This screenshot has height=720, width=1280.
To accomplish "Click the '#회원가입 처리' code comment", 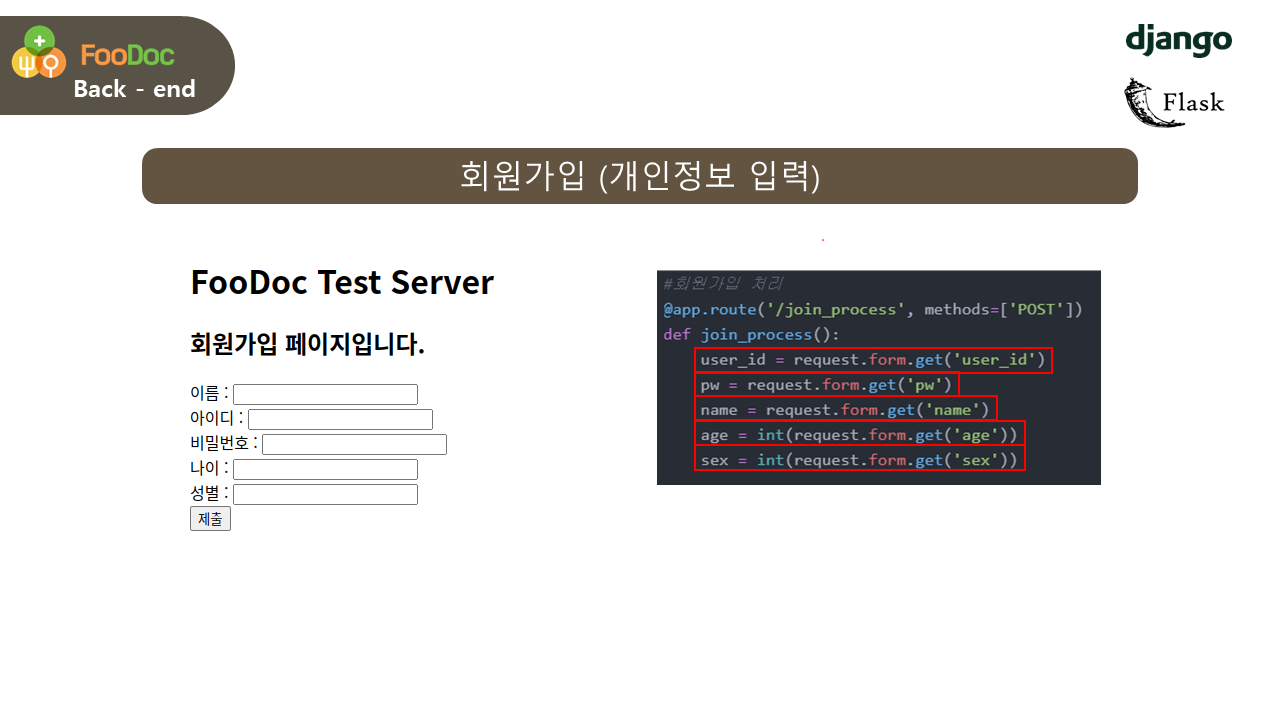I will (722, 283).
